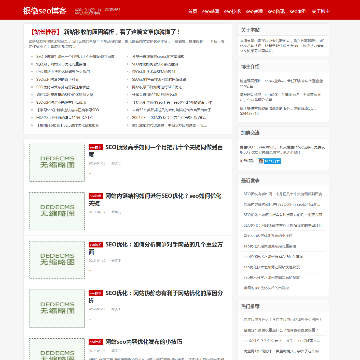Click the seo博客 site logo in the header

click(45, 11)
